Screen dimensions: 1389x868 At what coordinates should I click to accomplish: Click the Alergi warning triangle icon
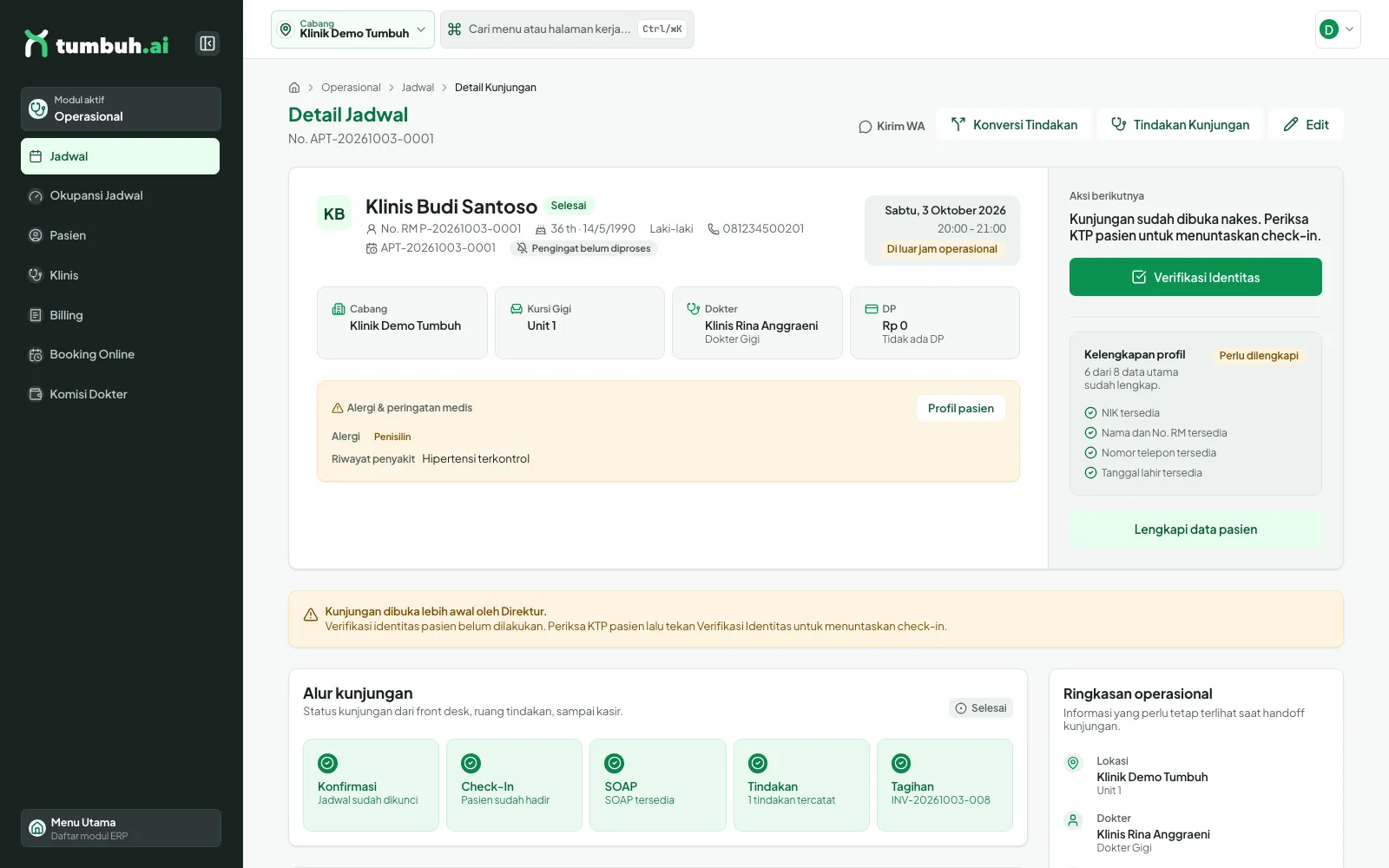pyautogui.click(x=338, y=408)
